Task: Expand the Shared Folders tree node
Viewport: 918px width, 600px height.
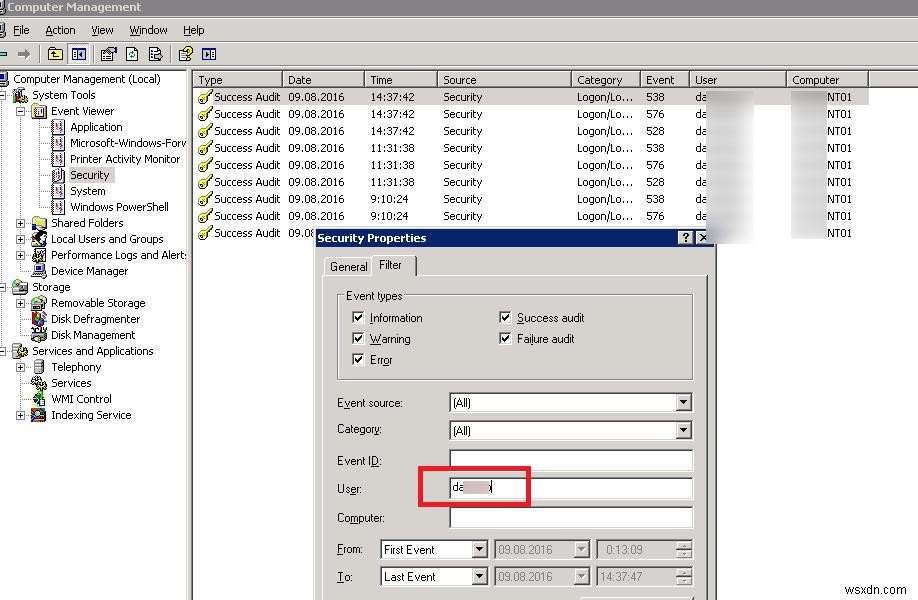Action: tap(21, 222)
